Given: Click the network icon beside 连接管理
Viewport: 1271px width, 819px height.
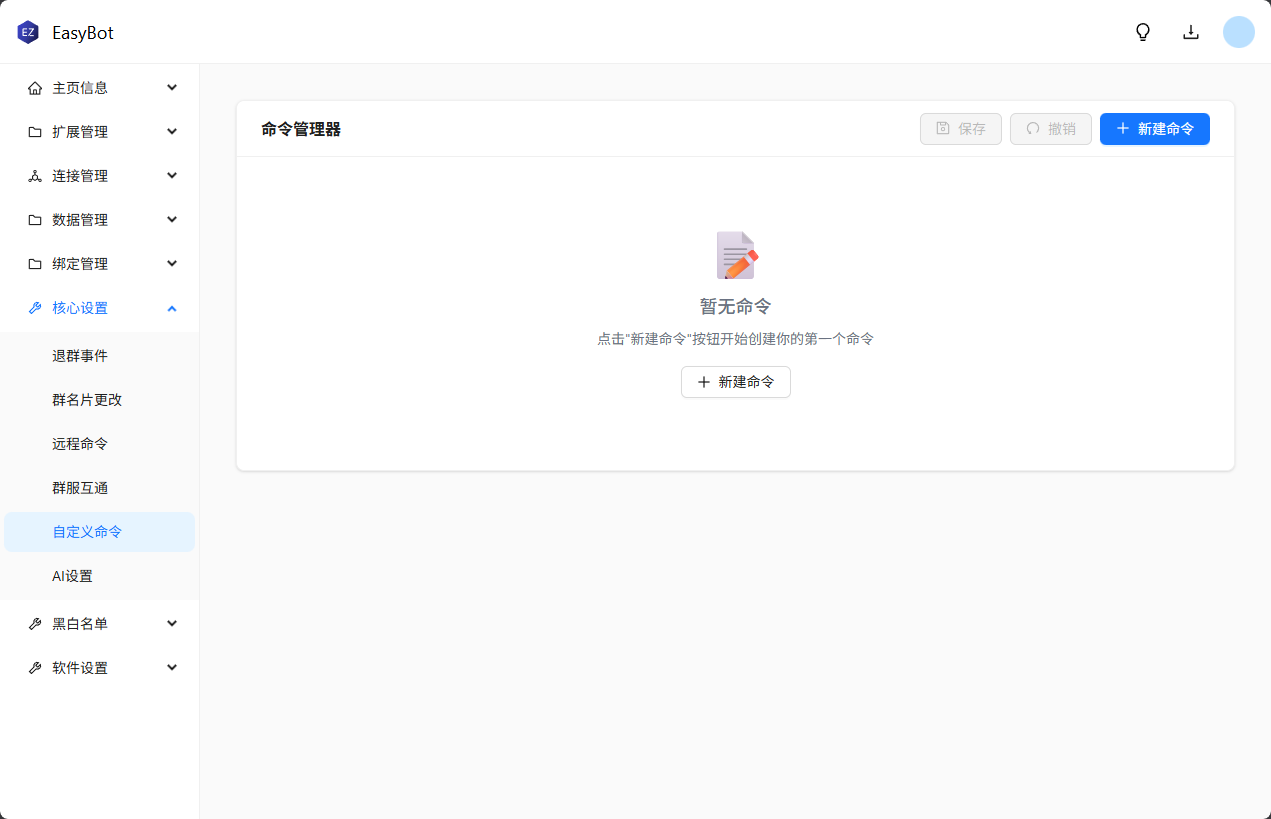Looking at the screenshot, I should pyautogui.click(x=35, y=176).
